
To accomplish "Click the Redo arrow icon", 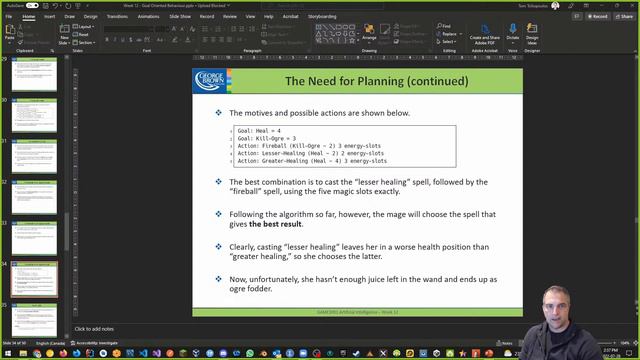I will [x=68, y=6].
